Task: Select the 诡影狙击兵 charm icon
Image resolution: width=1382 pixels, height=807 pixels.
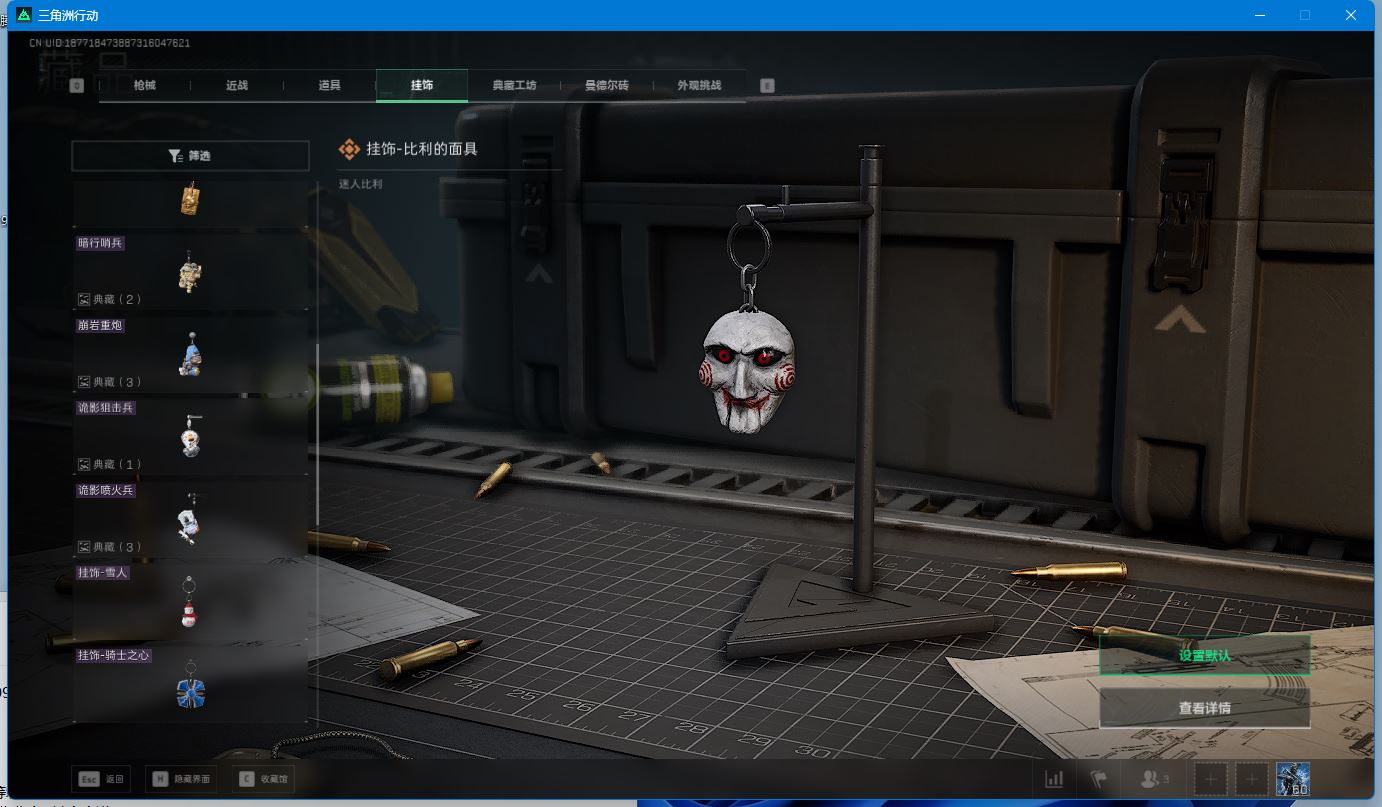Action: click(x=190, y=437)
